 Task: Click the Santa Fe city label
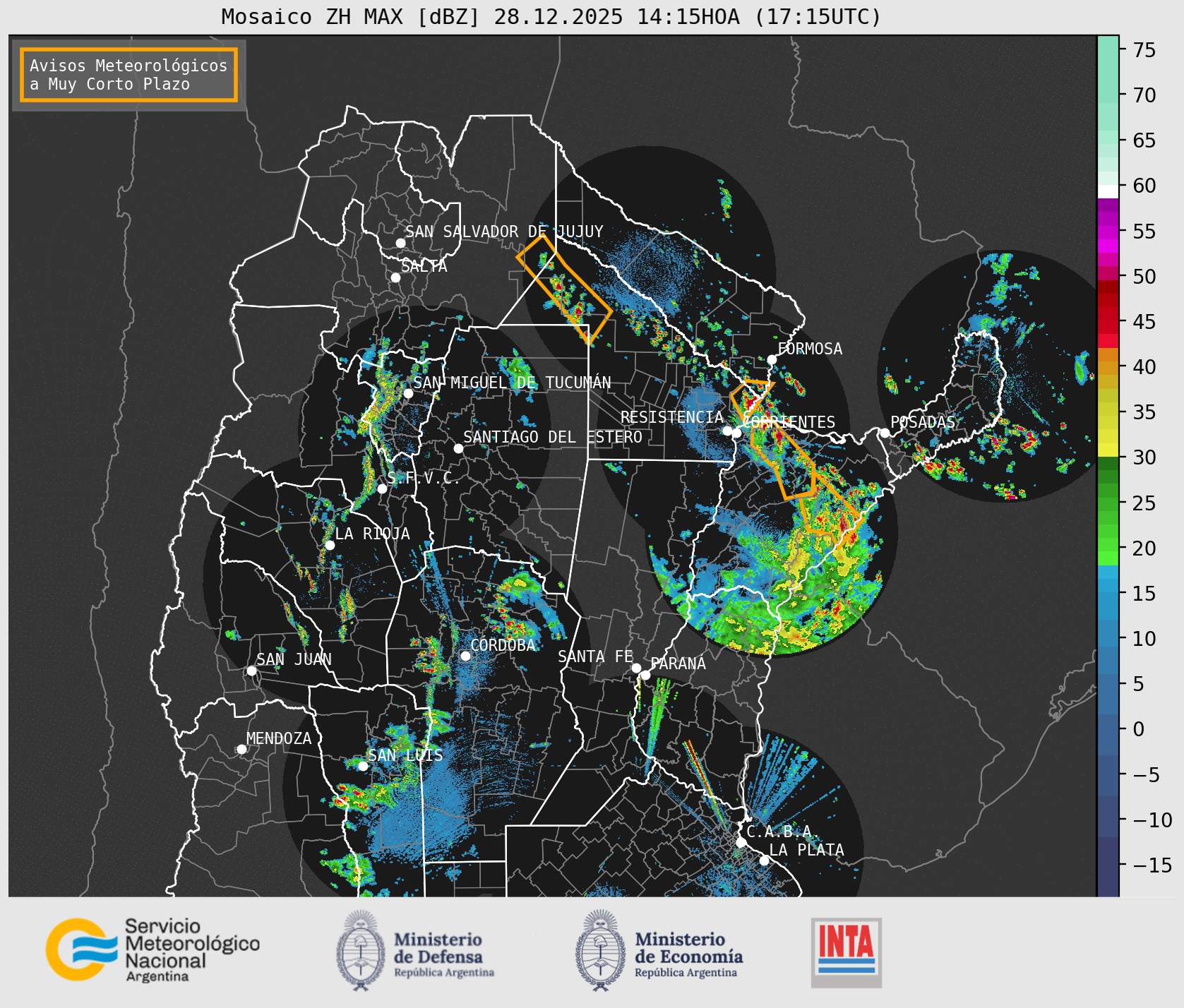(x=595, y=656)
